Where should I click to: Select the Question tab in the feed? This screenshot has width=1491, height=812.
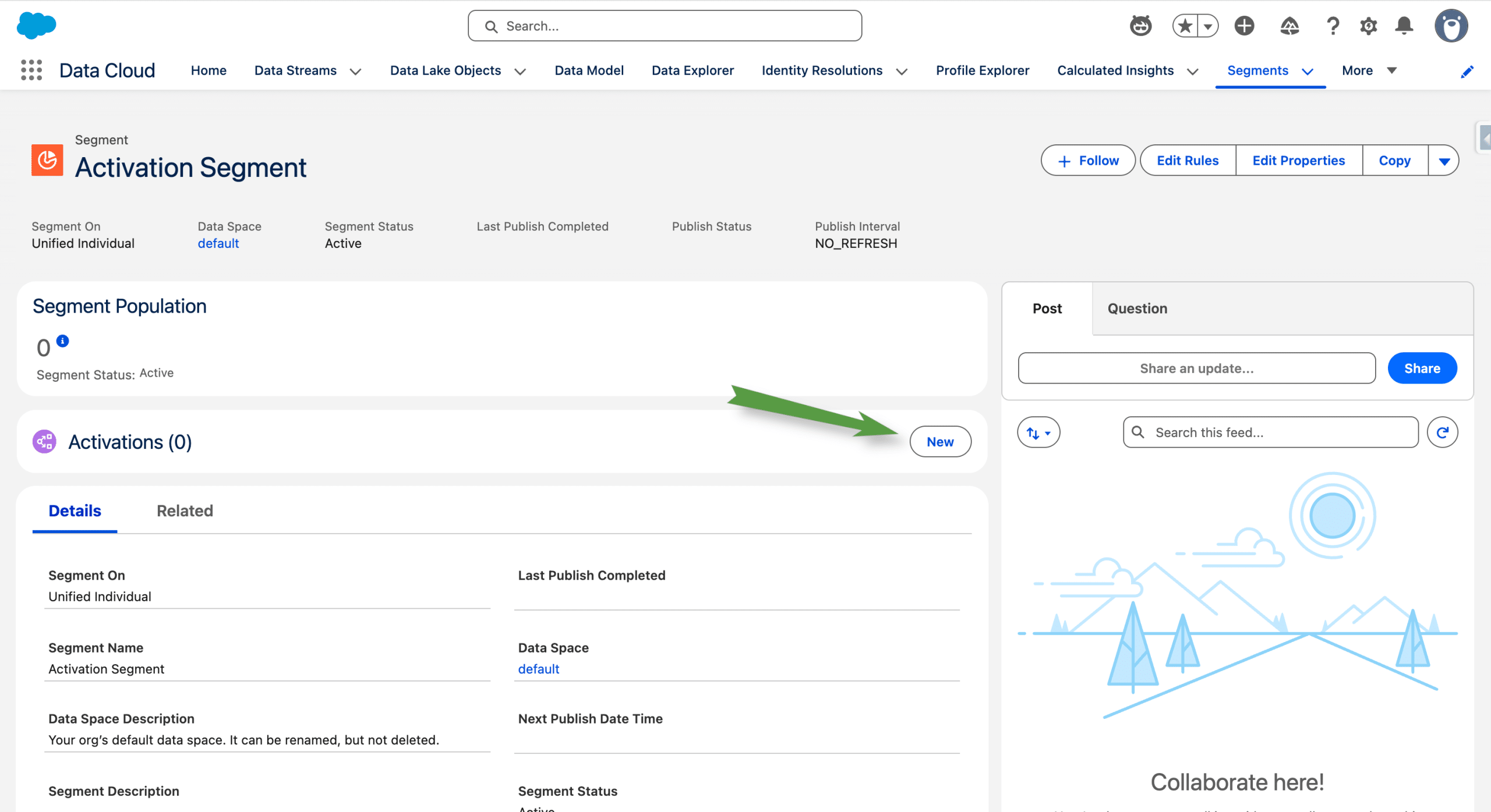tap(1137, 309)
